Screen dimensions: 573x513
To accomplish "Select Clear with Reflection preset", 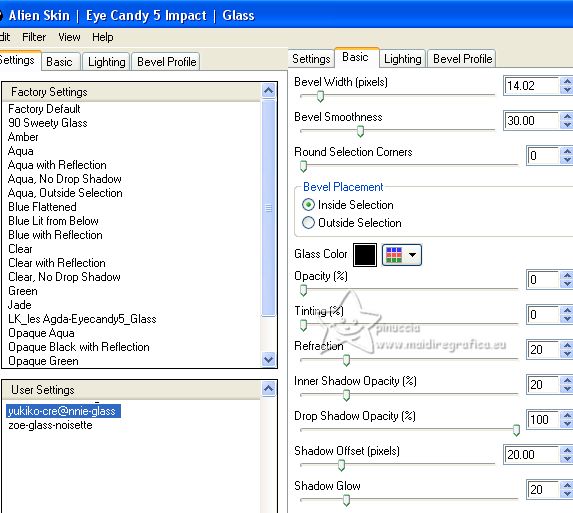I will [57, 263].
